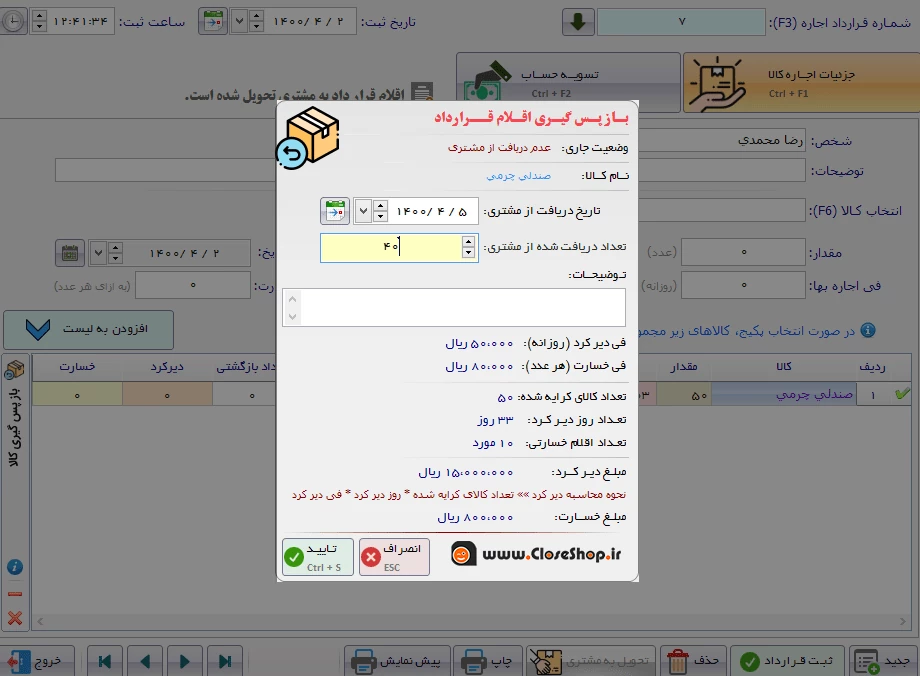Decrease the received quantity with down arrow

click(468, 253)
